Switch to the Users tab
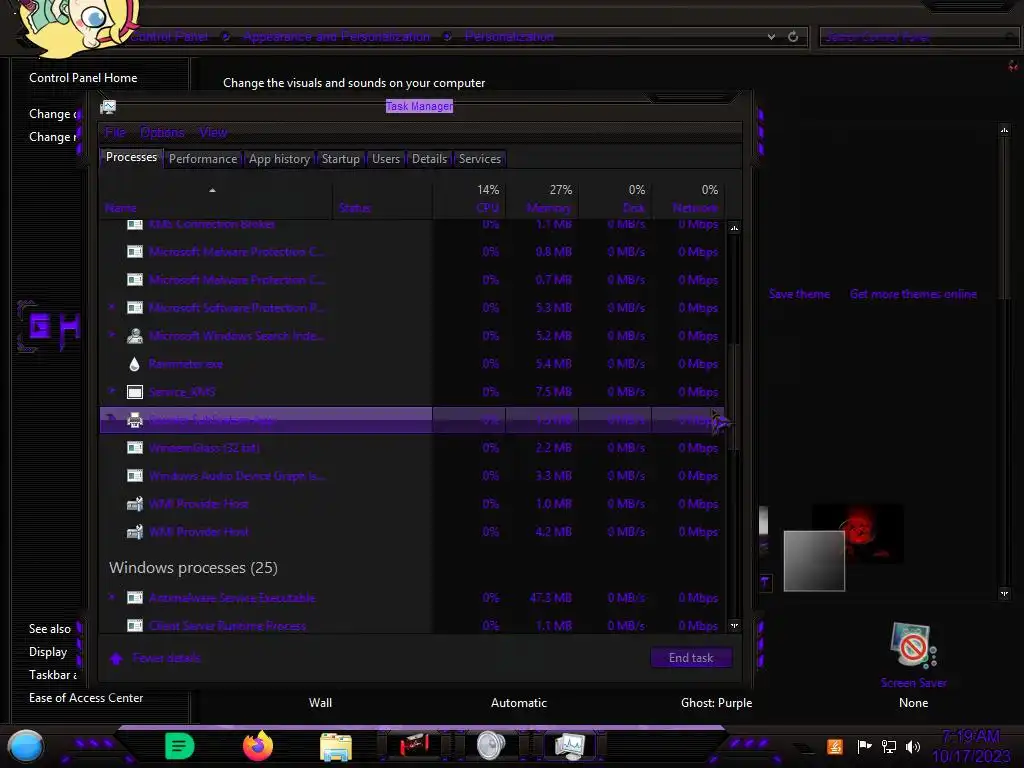 point(386,159)
